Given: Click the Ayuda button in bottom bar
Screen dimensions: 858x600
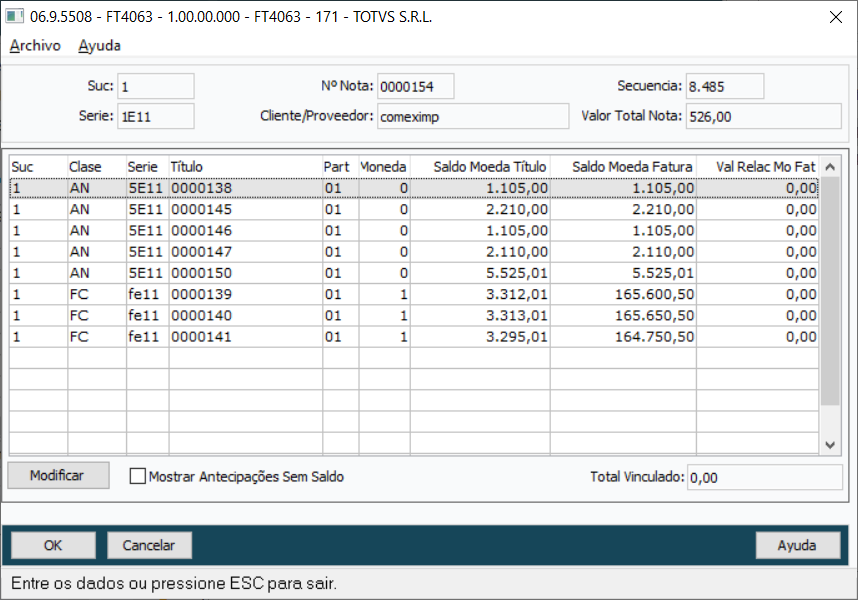Looking at the screenshot, I should (x=798, y=545).
